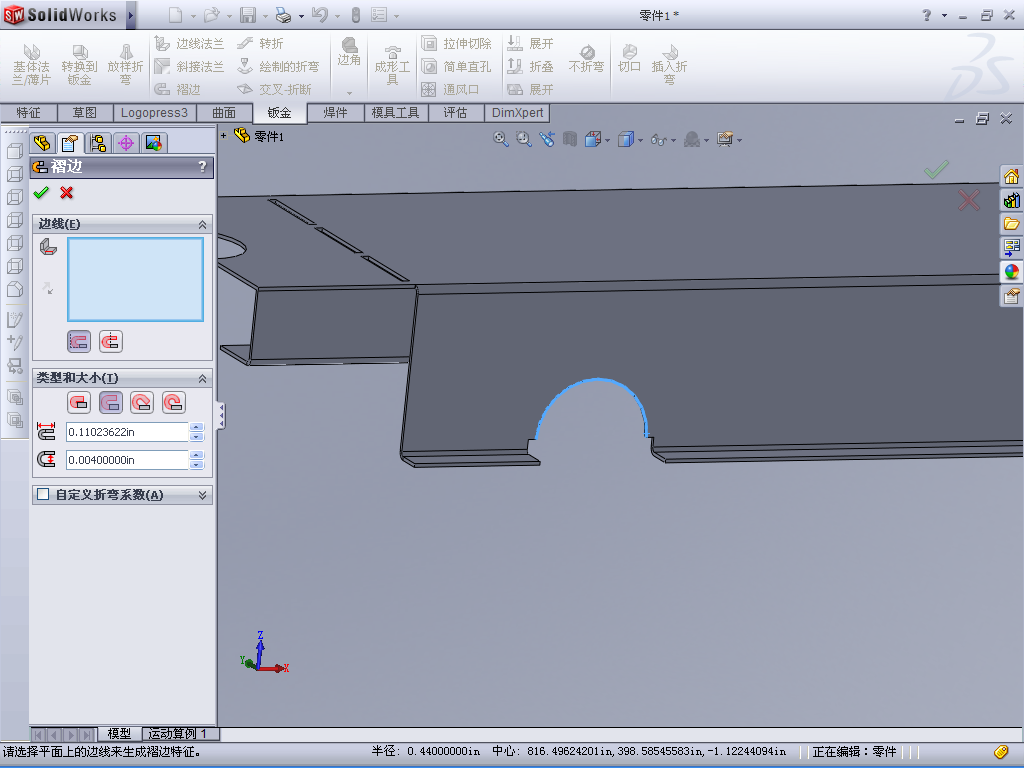Open the DisplayManager tab
1024x768 pixels.
pos(154,142)
